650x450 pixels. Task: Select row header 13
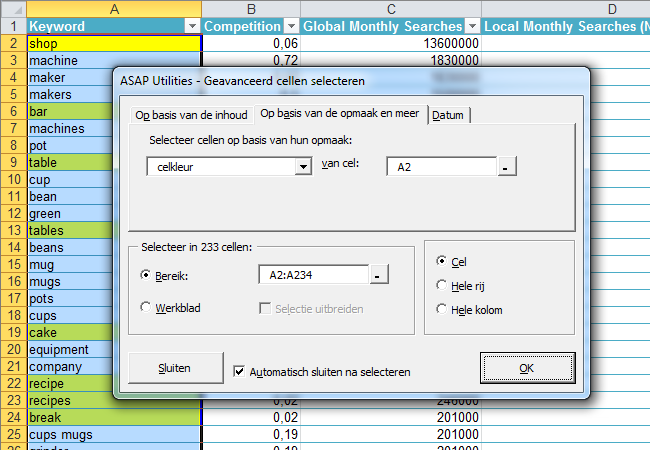pyautogui.click(x=14, y=230)
